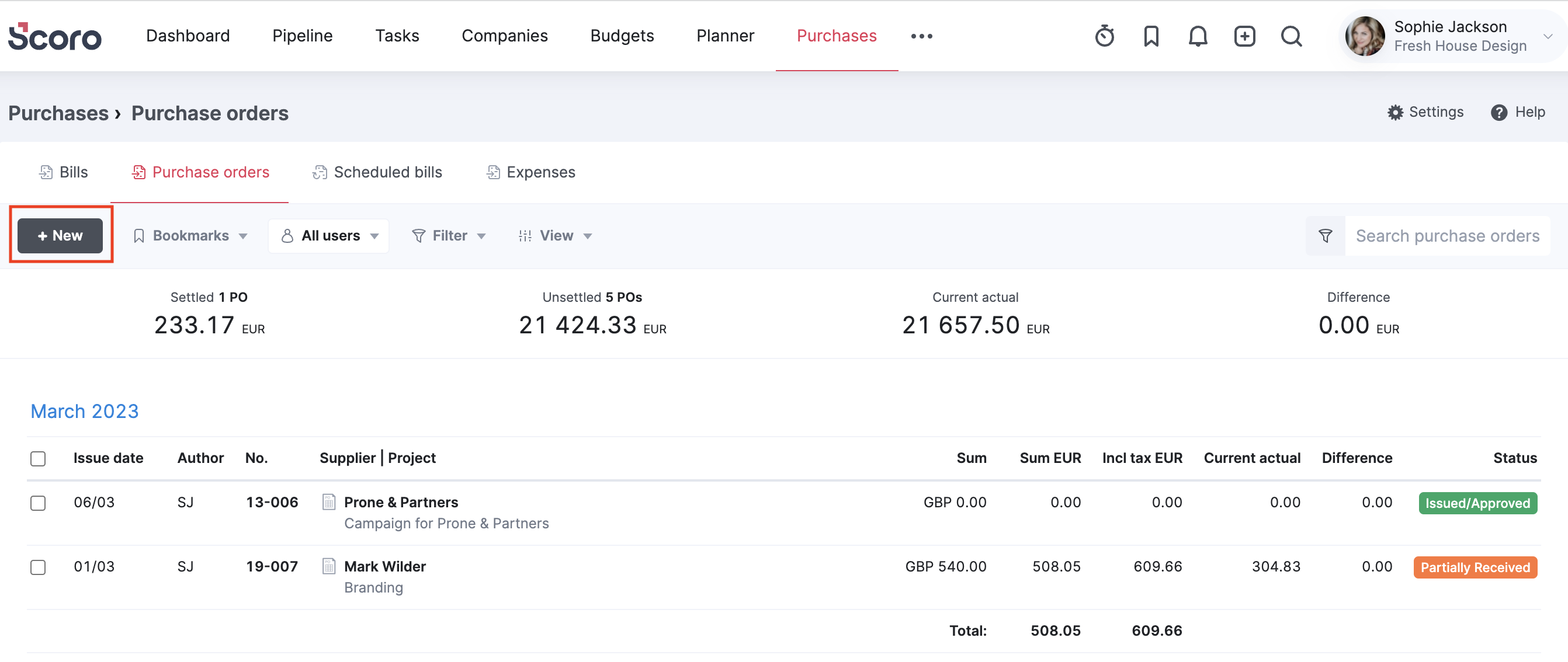Open global search magnifier icon

(x=1291, y=36)
